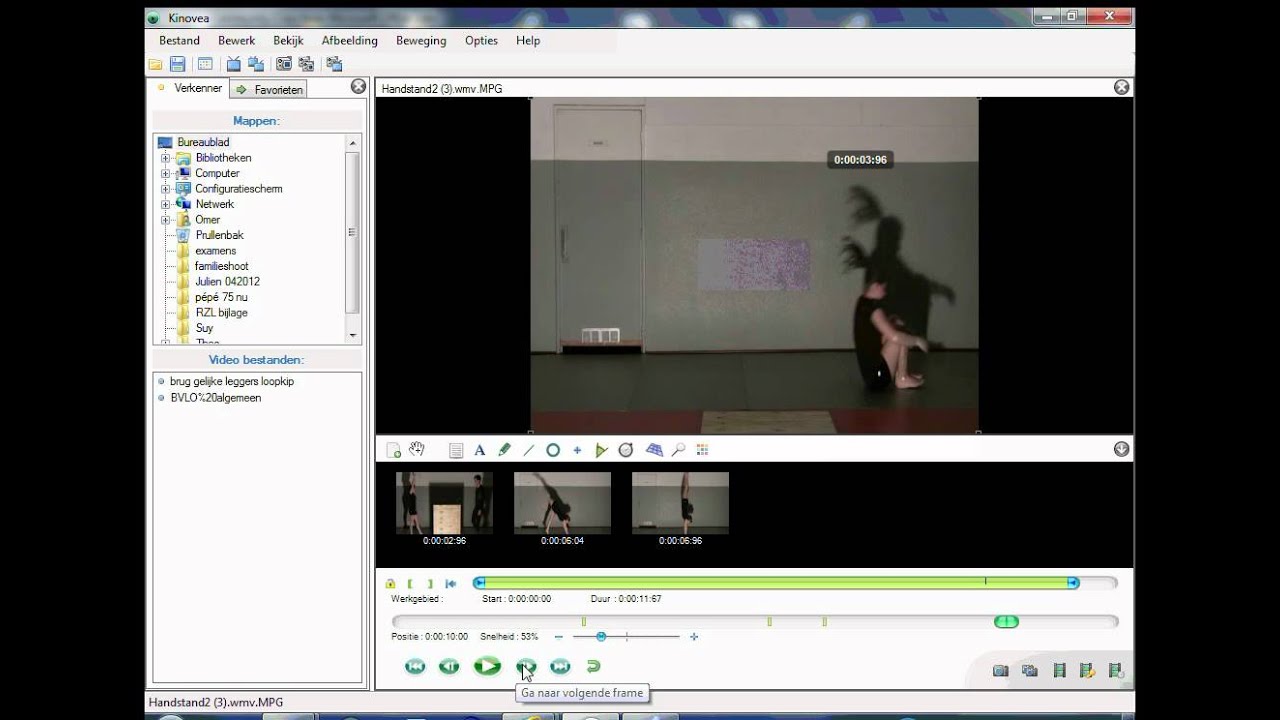The height and width of the screenshot is (720, 1280).
Task: Save using the floppy disk toolbar icon
Action: (177, 64)
